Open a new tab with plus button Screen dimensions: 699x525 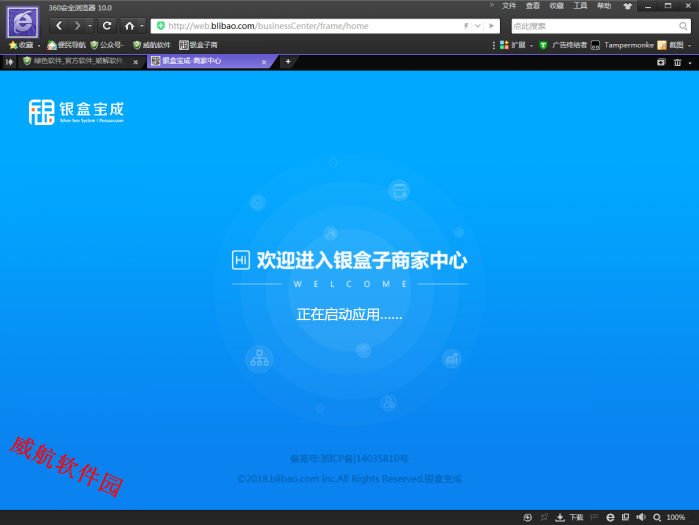[288, 62]
